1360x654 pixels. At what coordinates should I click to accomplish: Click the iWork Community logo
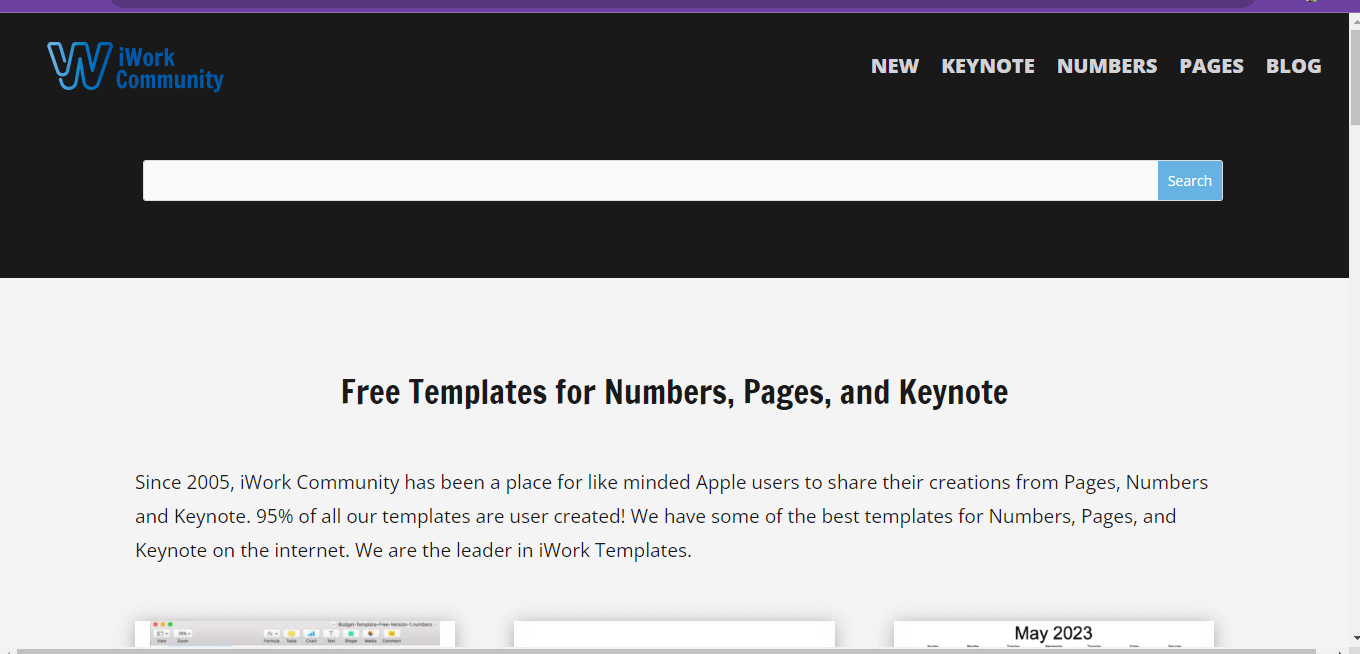[135, 66]
